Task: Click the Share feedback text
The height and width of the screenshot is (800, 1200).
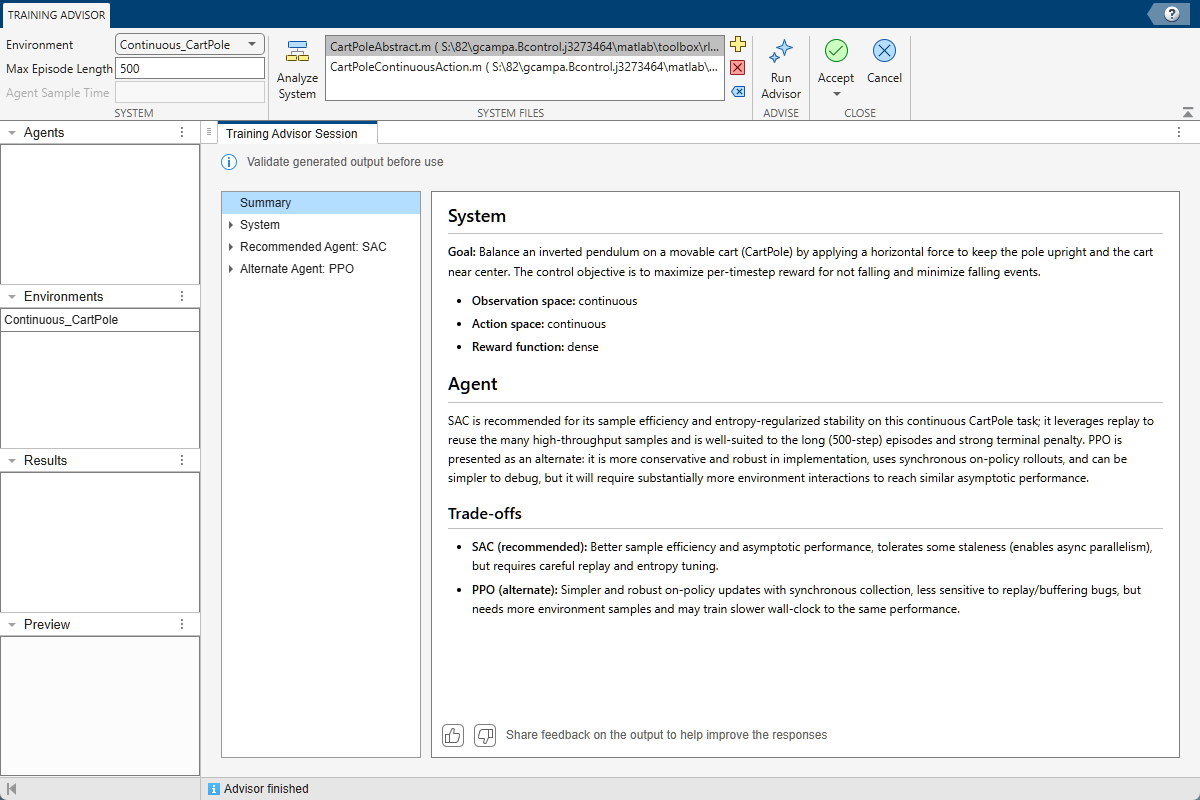Action: pyautogui.click(x=666, y=735)
